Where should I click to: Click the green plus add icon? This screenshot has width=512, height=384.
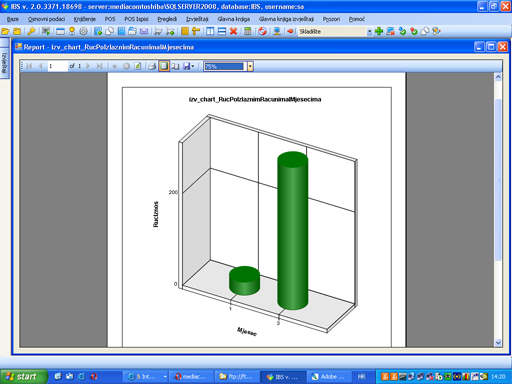click(x=379, y=31)
